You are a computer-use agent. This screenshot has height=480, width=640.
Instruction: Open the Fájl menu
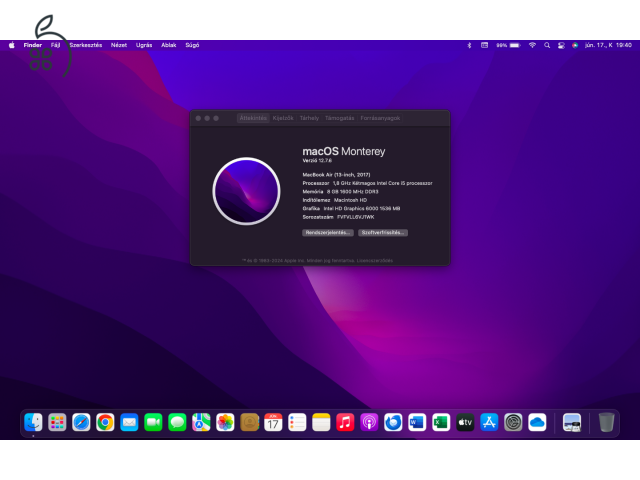[x=56, y=45]
